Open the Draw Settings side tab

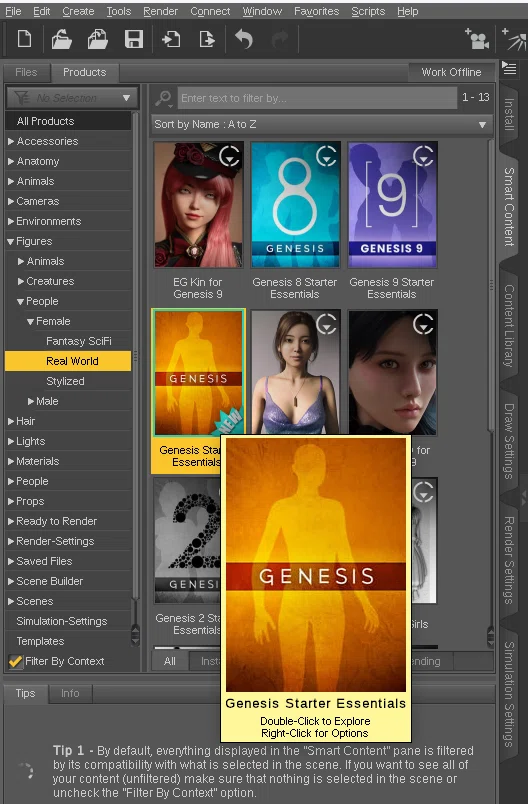[509, 441]
